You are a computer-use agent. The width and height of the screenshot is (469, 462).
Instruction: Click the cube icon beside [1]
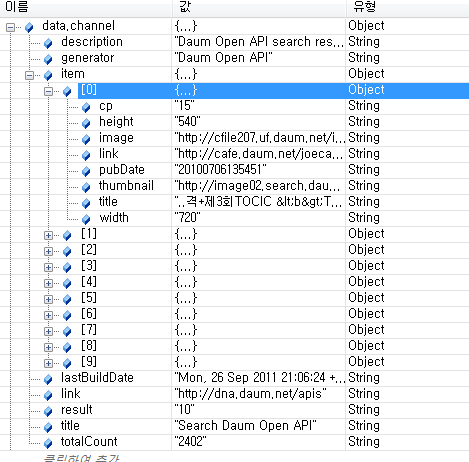67,235
